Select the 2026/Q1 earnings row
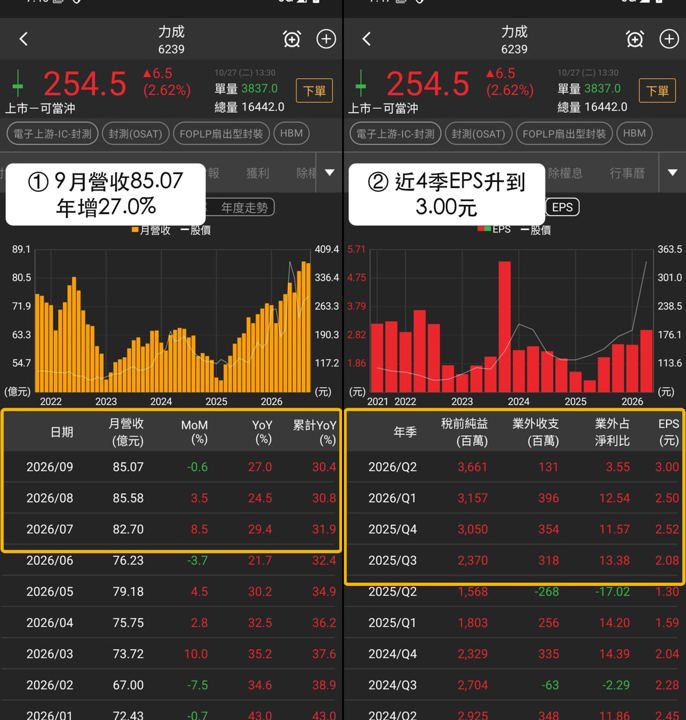Viewport: 686px width, 720px height. point(514,498)
